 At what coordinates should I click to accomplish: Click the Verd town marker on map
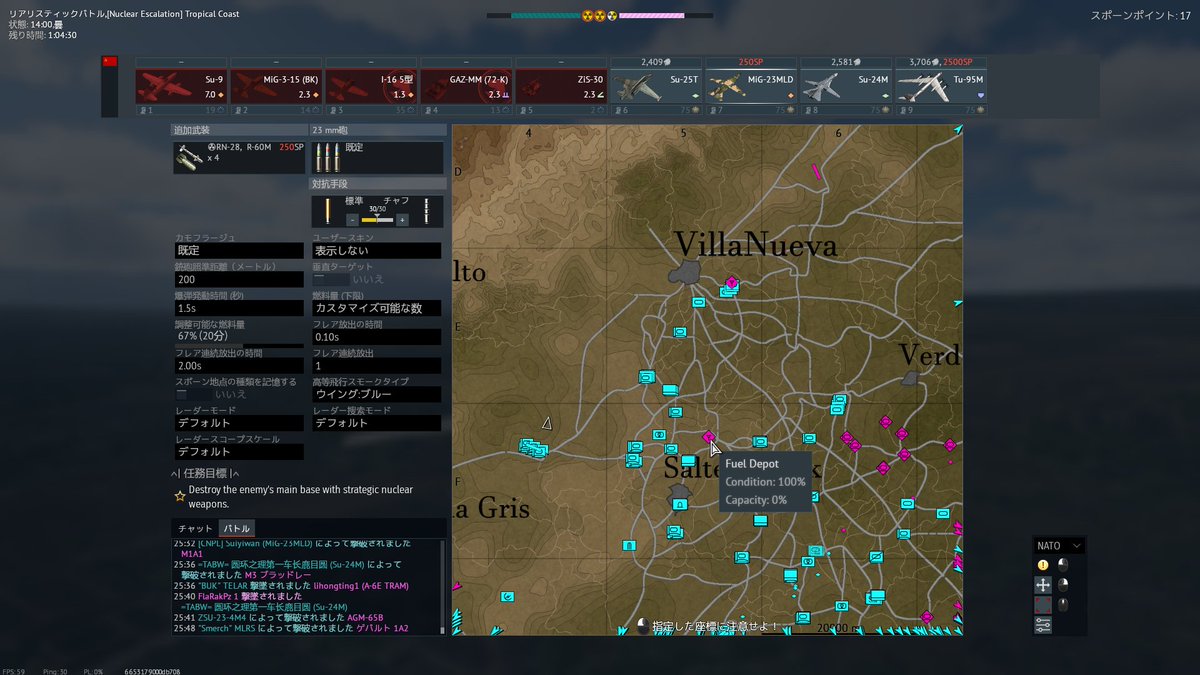(x=911, y=378)
